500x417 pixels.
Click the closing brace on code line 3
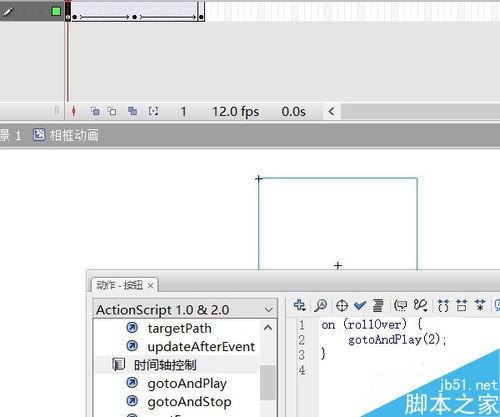click(323, 354)
